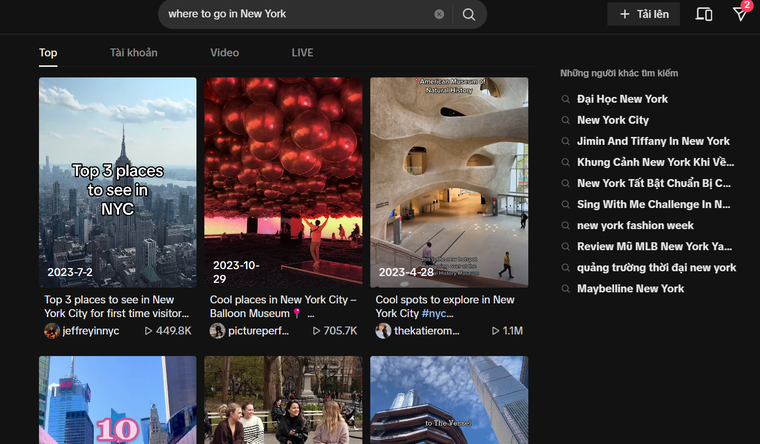Screen dimensions: 760x444
Task: Click the device/app download icon
Action: (704, 14)
